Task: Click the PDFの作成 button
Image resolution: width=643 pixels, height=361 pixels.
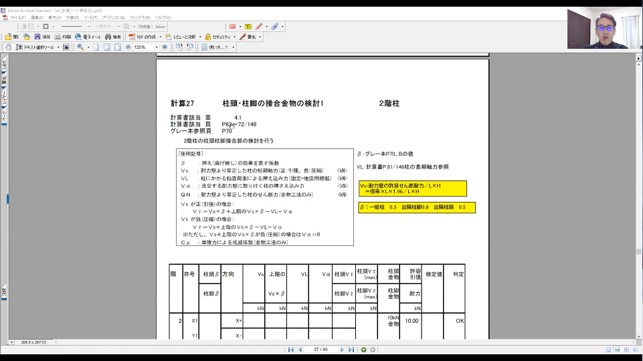Action: (143, 37)
